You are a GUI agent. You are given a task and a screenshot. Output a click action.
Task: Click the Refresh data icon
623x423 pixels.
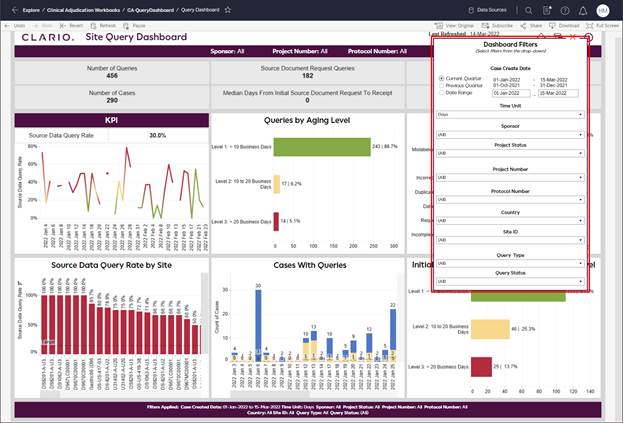tap(104, 24)
